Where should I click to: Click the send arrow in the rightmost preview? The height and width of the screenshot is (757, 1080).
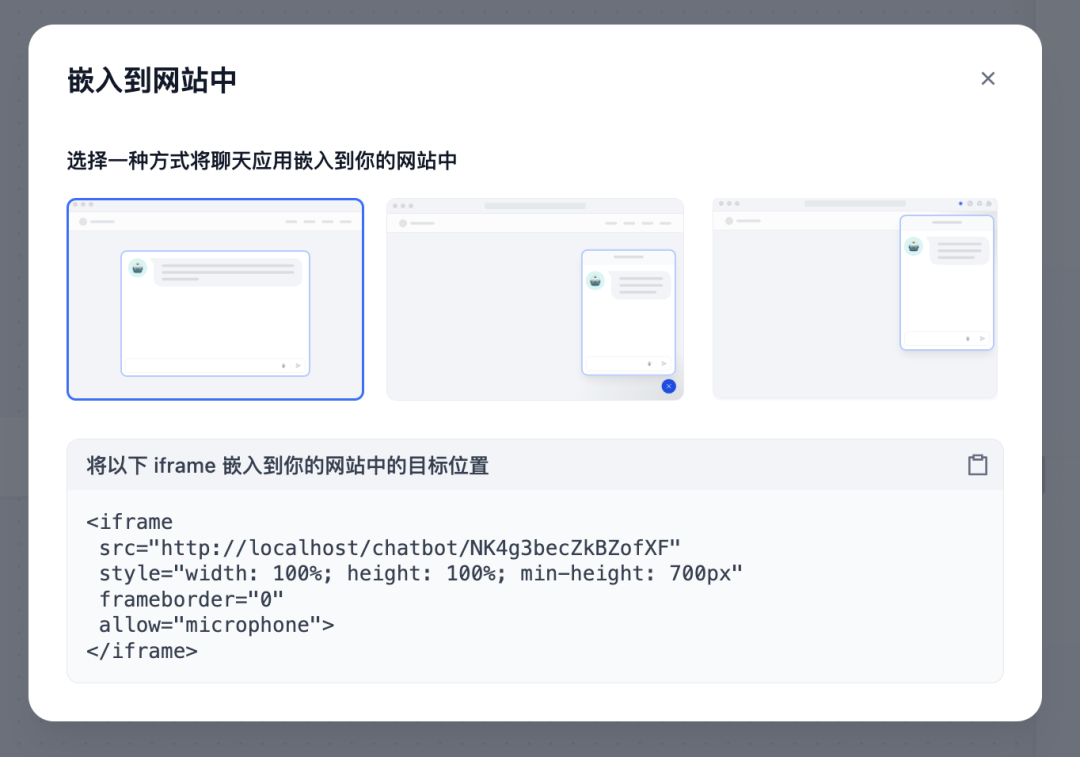pos(983,338)
